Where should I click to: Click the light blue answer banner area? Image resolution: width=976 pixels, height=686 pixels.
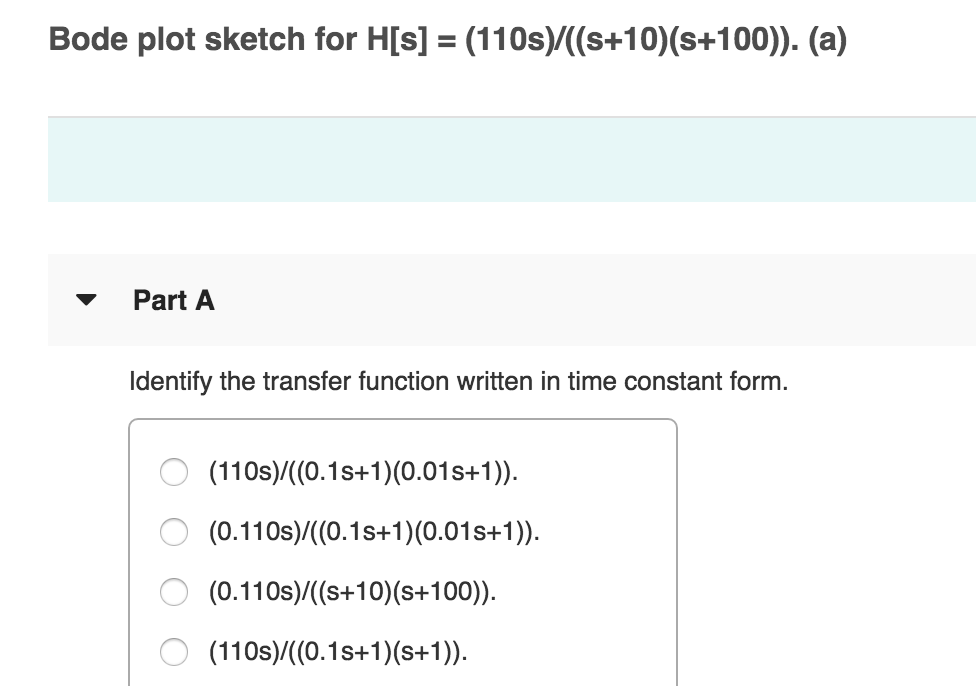500,158
